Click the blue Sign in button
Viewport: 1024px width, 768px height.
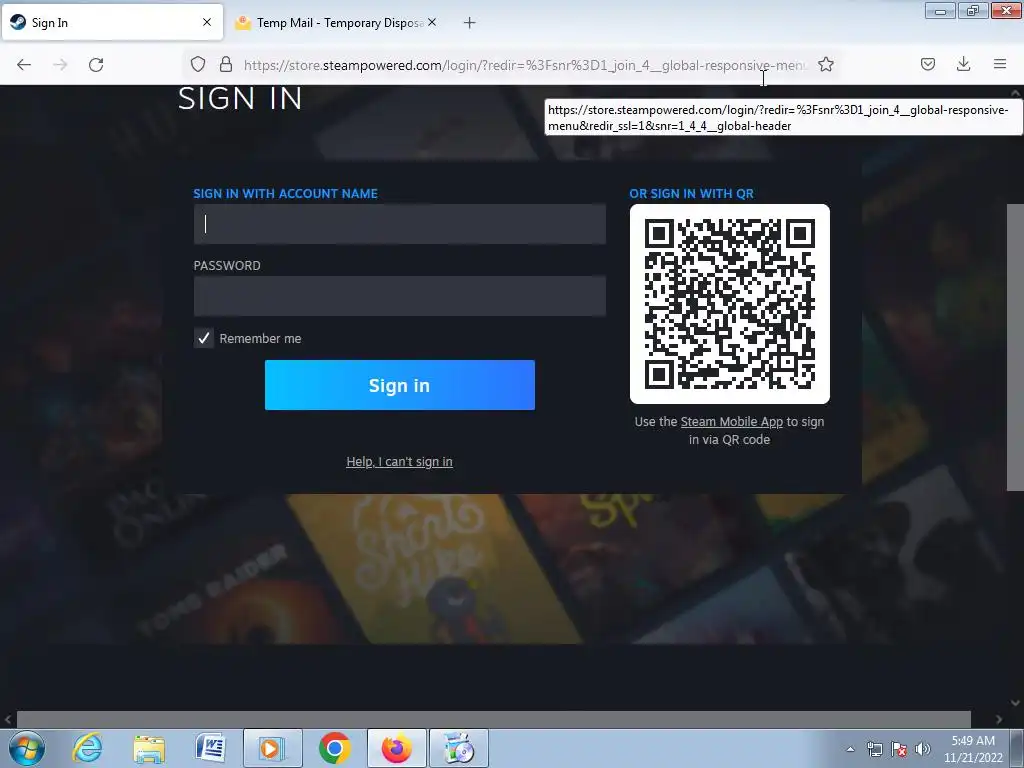[400, 385]
